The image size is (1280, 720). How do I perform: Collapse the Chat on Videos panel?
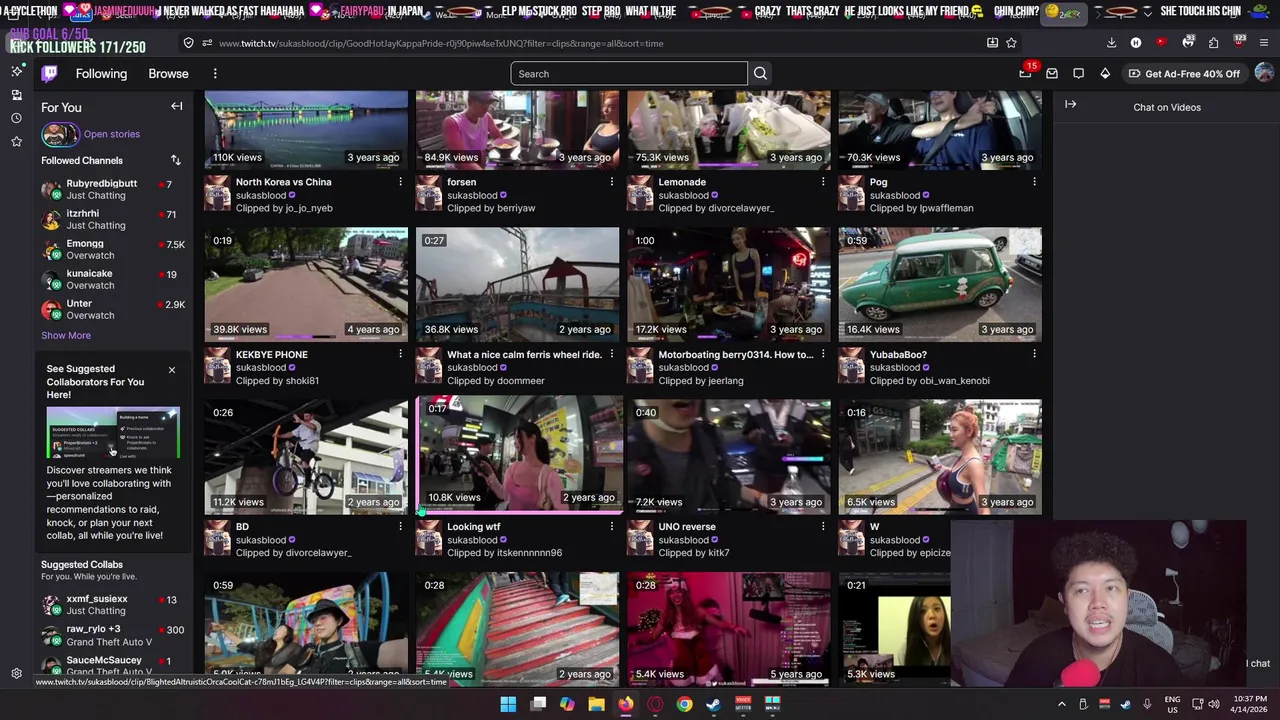point(1070,105)
